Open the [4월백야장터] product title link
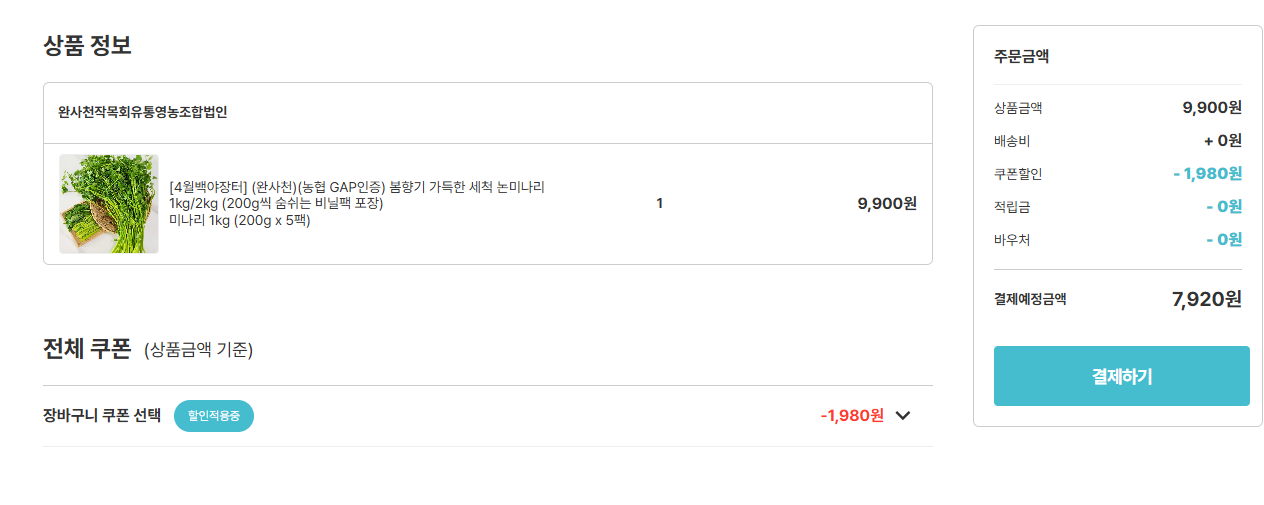1264x505 pixels. coord(357,187)
